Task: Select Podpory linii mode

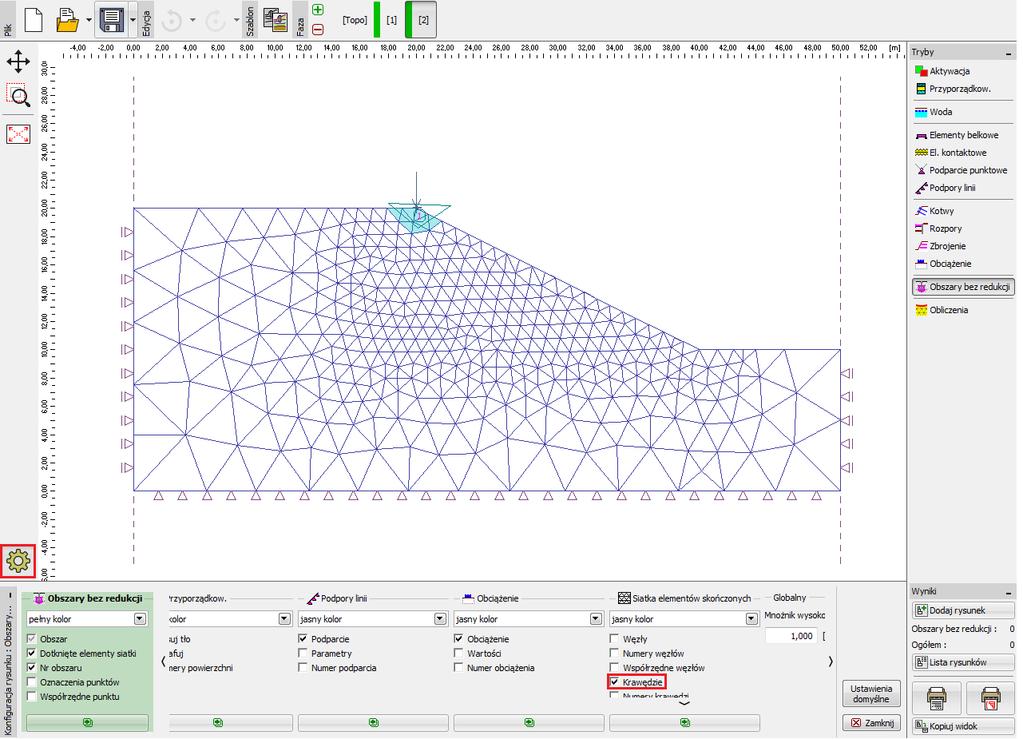Action: pyautogui.click(x=945, y=188)
